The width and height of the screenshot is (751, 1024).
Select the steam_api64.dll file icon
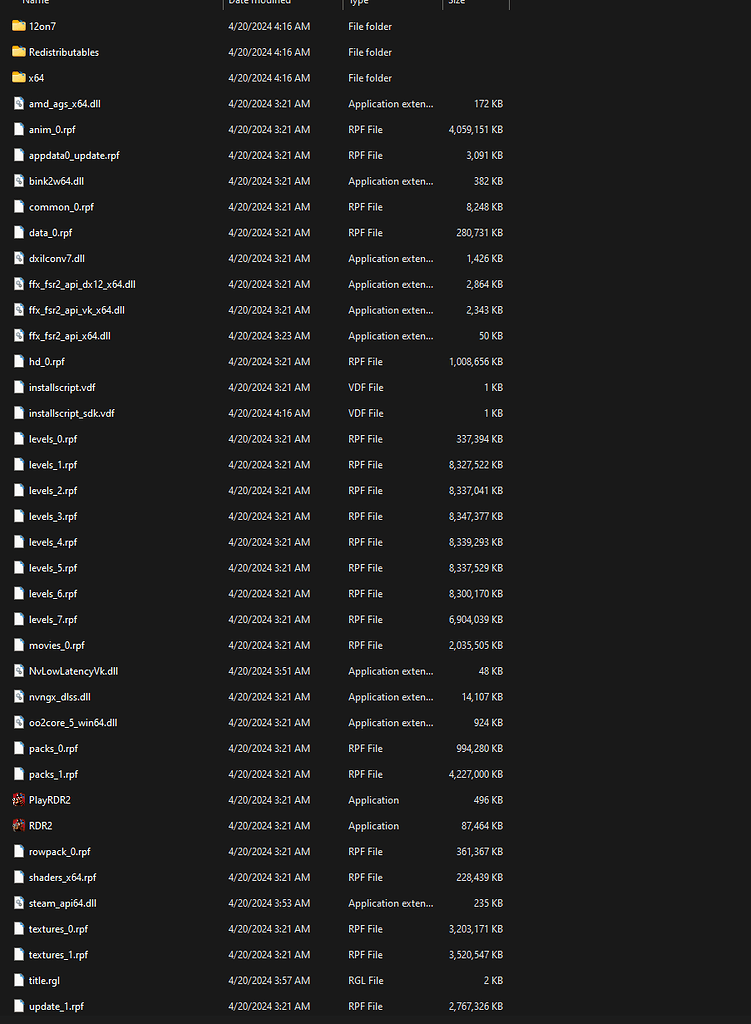click(18, 902)
